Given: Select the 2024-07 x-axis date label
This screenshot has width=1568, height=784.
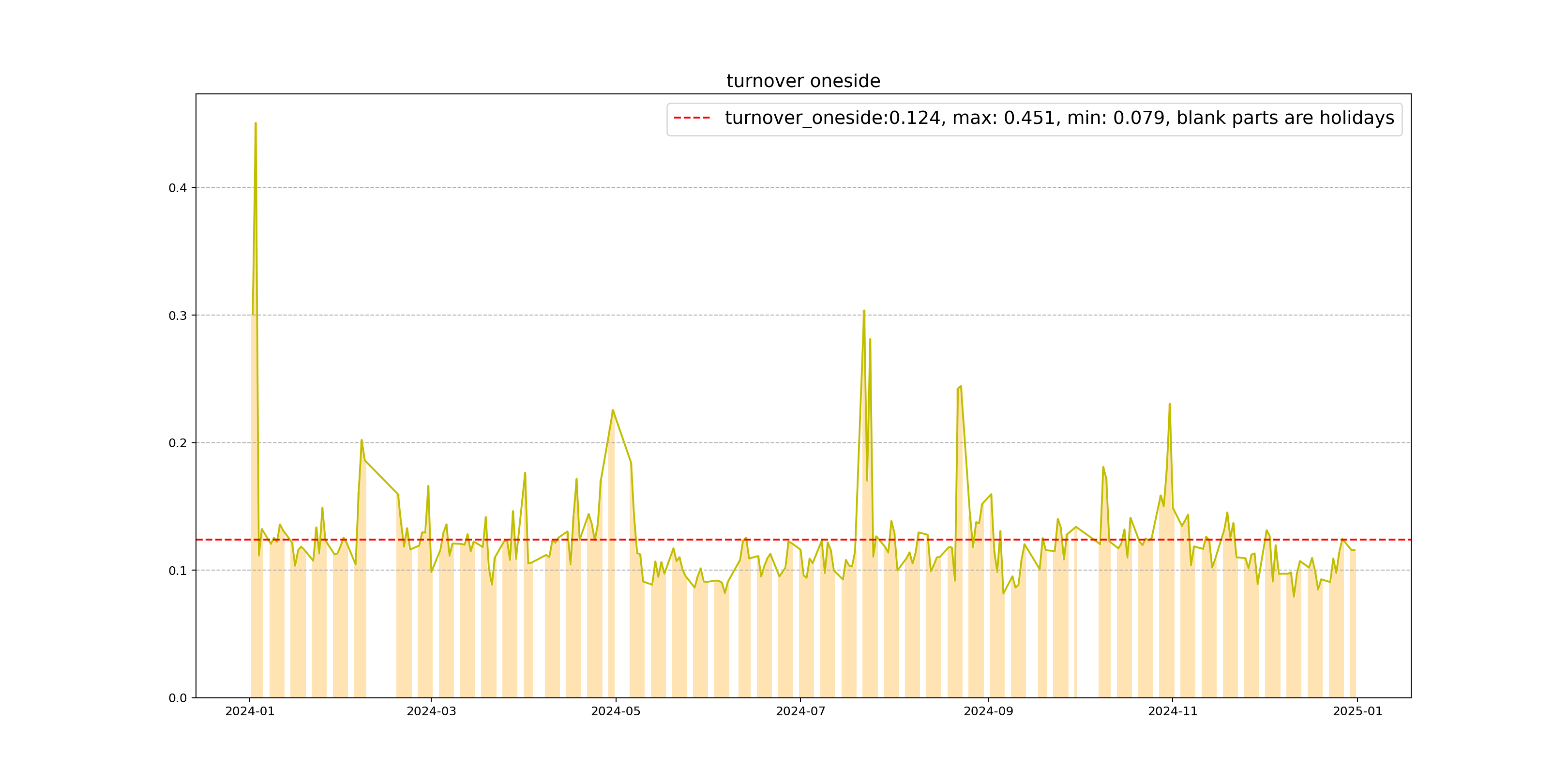Looking at the screenshot, I should (800, 711).
